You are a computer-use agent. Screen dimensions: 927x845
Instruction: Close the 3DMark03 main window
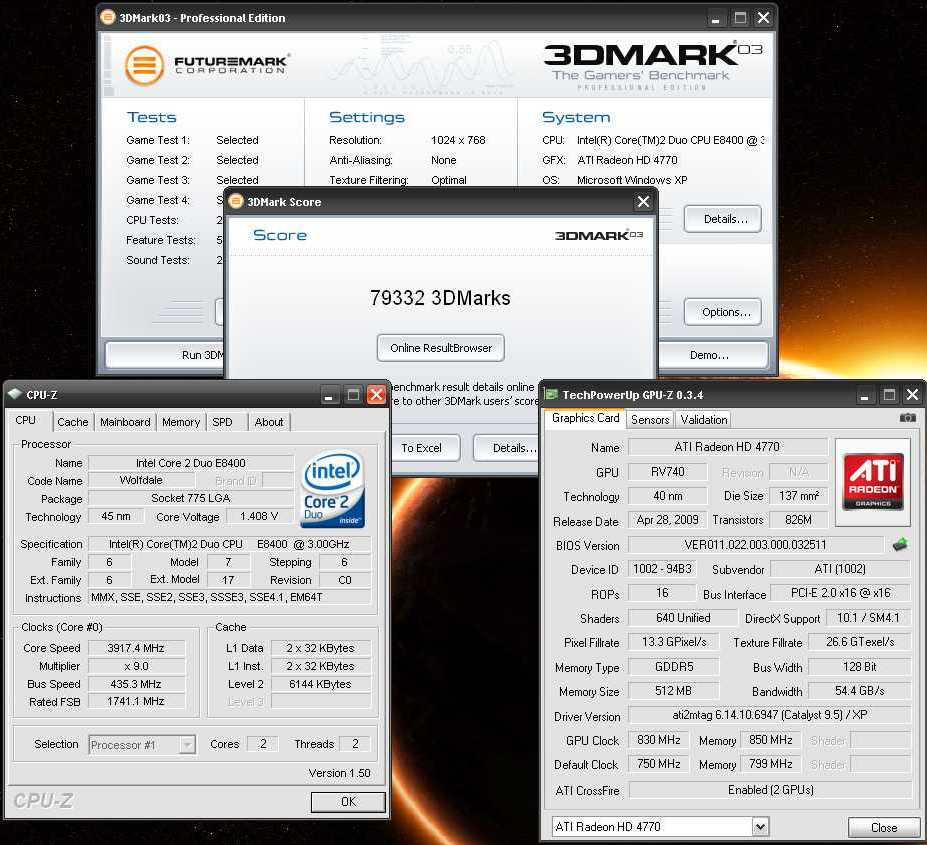[764, 18]
